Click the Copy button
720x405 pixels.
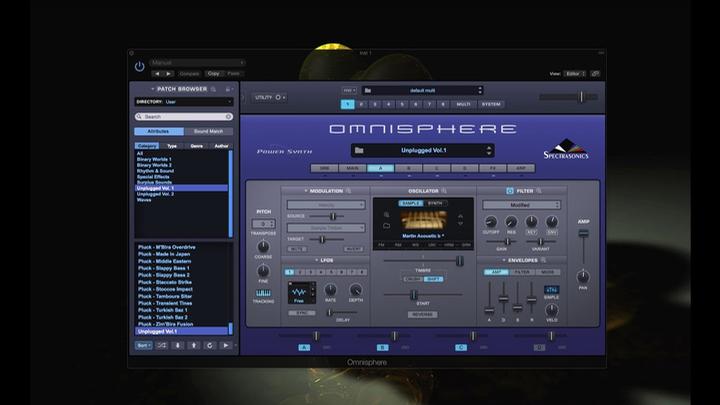[x=214, y=73]
